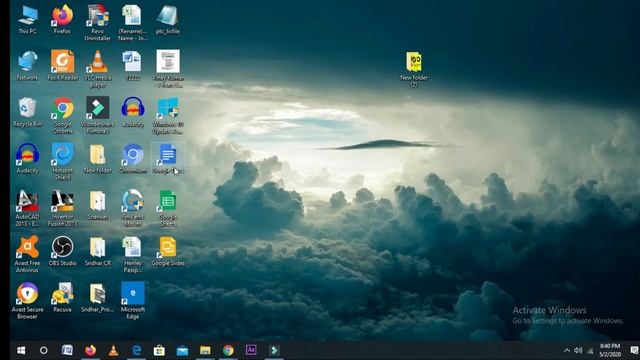Open OBS Studio shortcut
The width and height of the screenshot is (640, 360).
tap(62, 251)
